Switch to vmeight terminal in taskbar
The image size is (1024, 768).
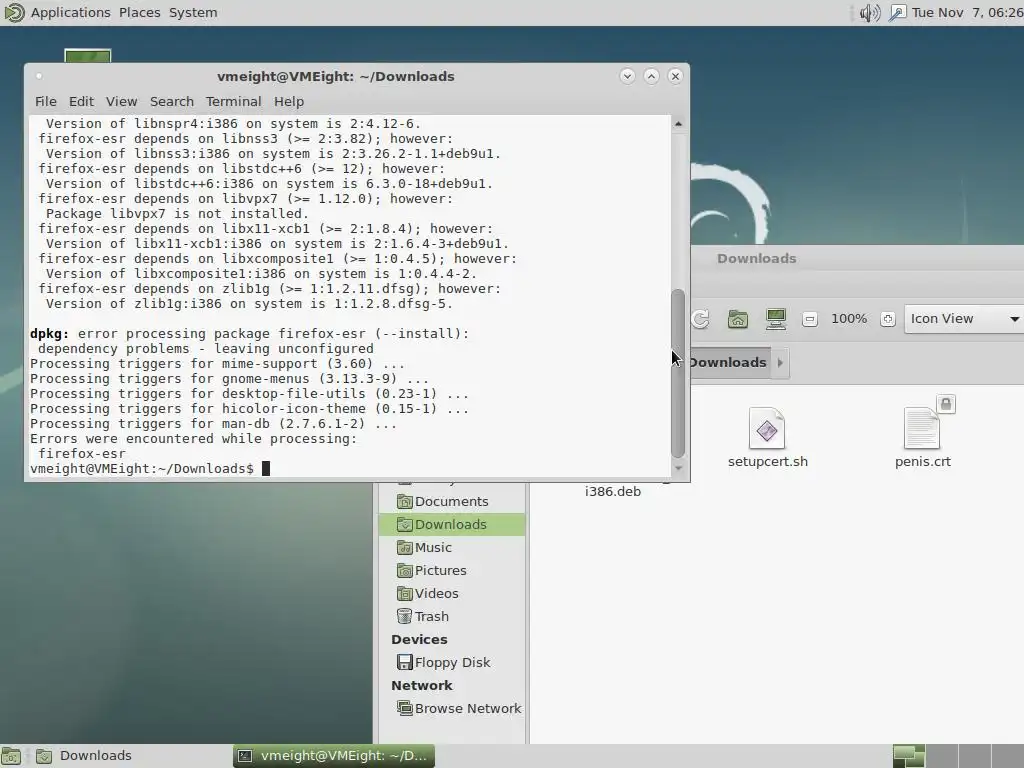point(334,756)
